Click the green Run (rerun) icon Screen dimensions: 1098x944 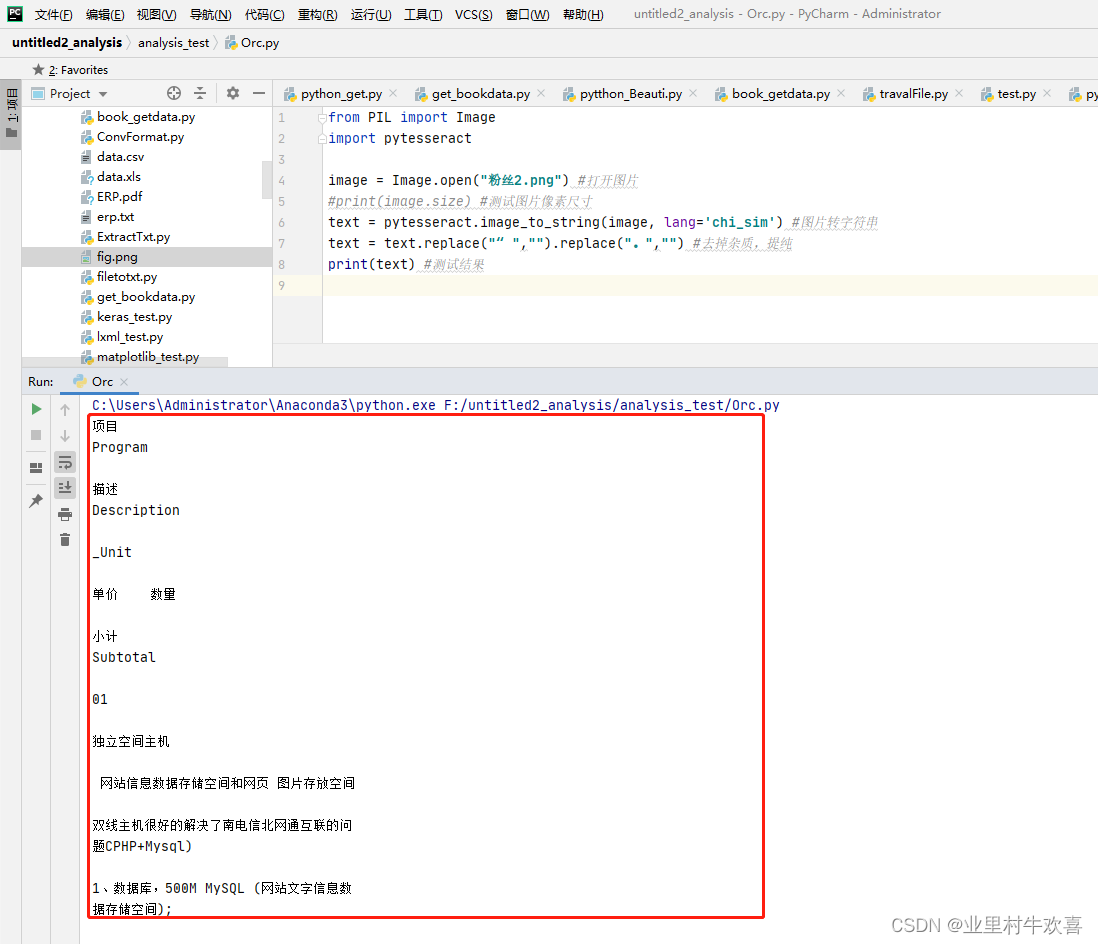(x=36, y=409)
